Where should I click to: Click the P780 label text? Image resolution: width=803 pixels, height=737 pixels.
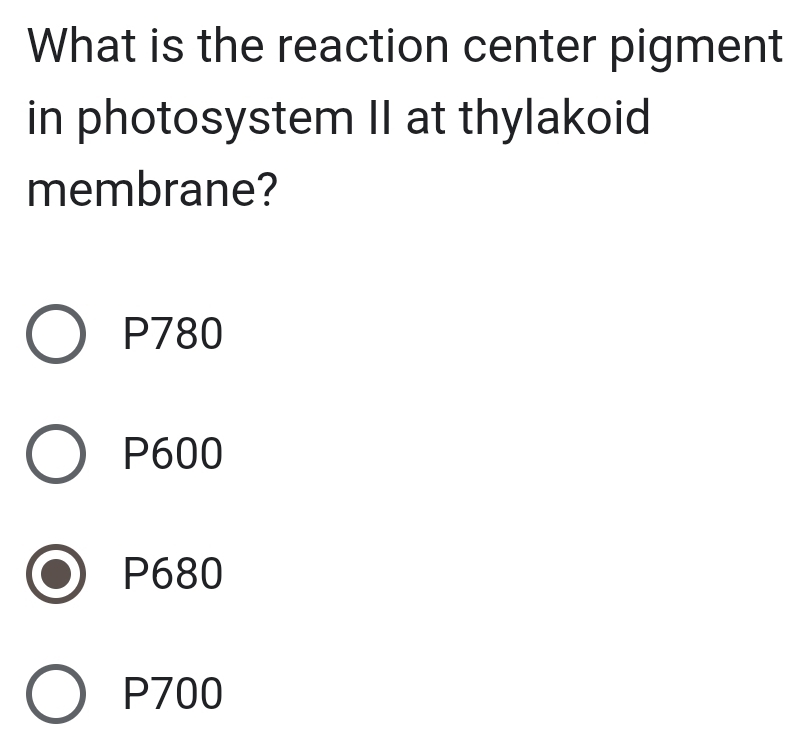(x=172, y=333)
